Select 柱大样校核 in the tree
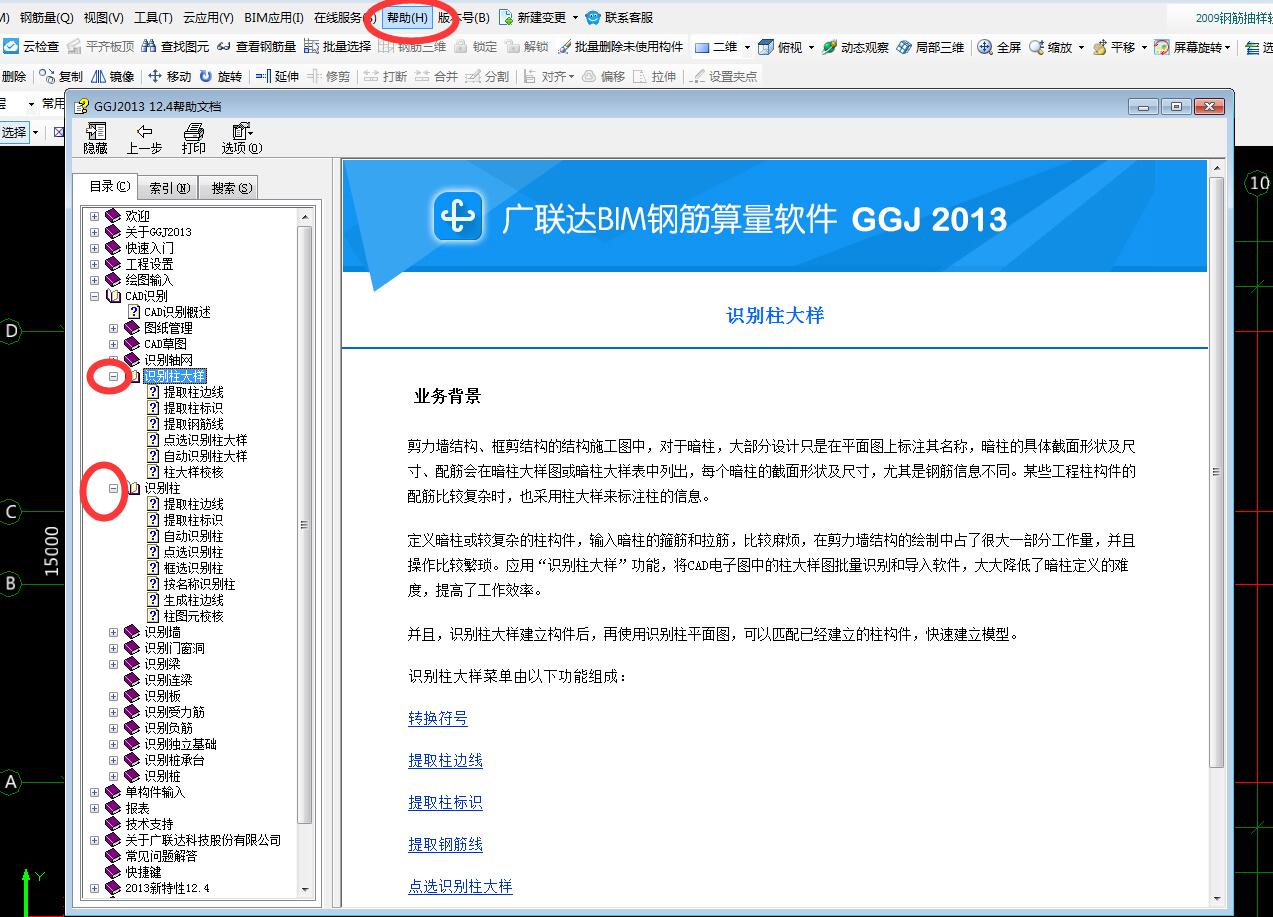Viewport: 1273px width, 917px height. click(x=193, y=472)
